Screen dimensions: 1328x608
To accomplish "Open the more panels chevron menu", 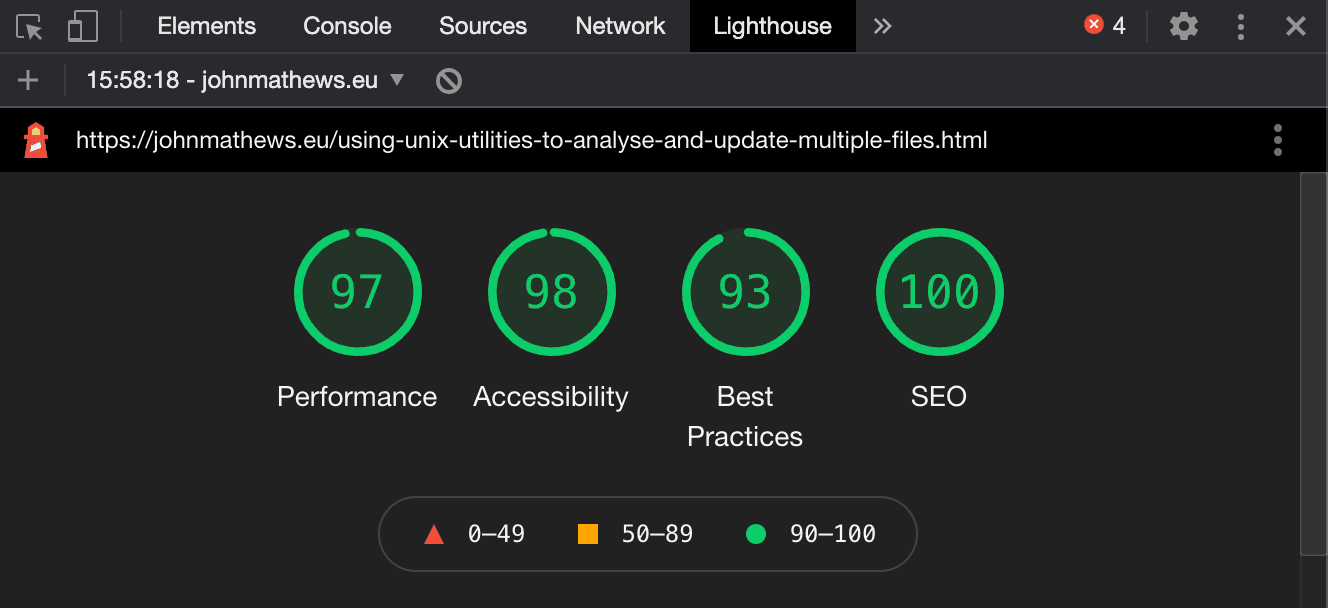I will 882,26.
